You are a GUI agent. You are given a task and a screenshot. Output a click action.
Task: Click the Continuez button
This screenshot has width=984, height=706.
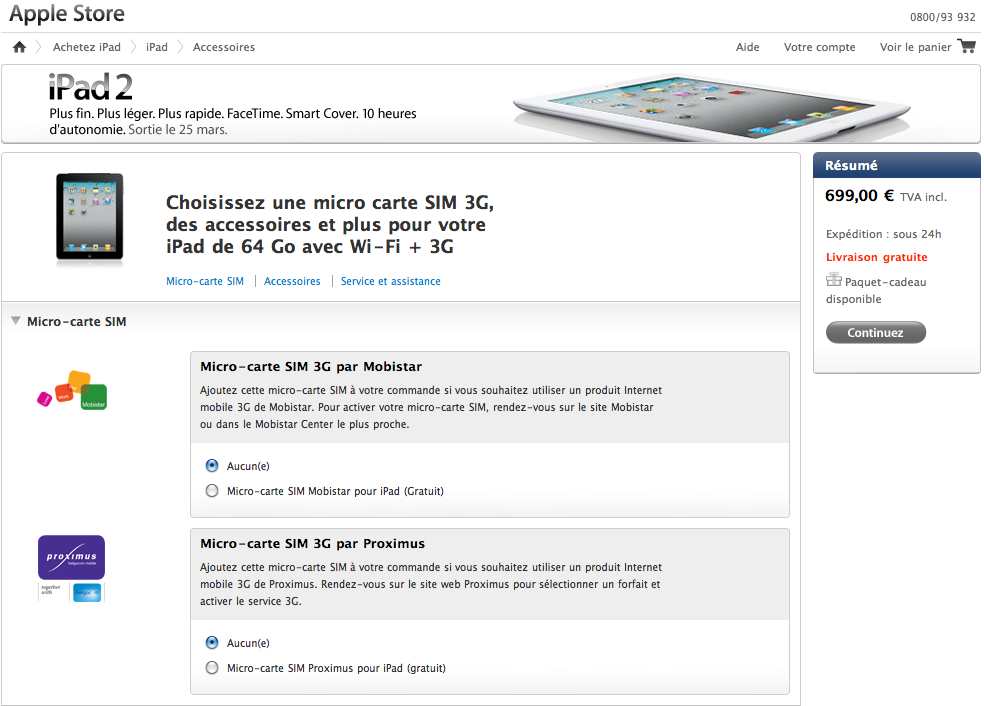(875, 333)
